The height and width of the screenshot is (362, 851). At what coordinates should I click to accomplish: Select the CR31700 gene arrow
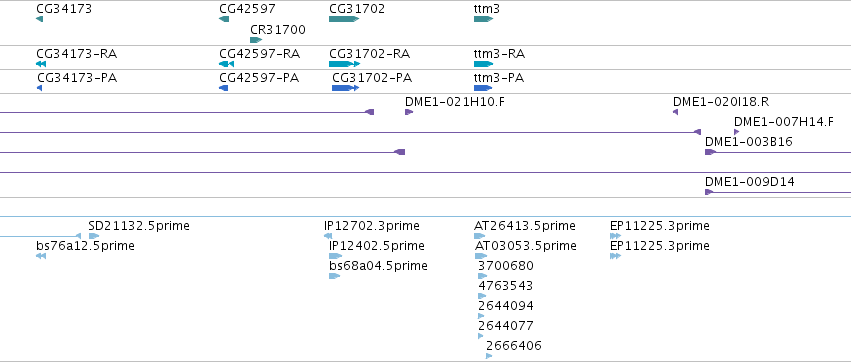(256, 40)
